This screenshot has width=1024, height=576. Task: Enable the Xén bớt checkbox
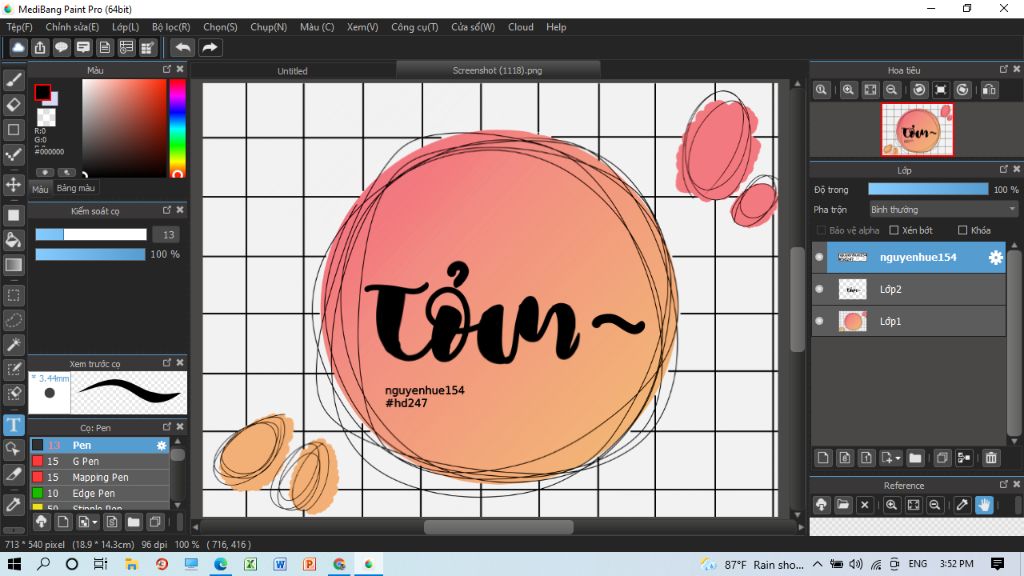tap(894, 231)
